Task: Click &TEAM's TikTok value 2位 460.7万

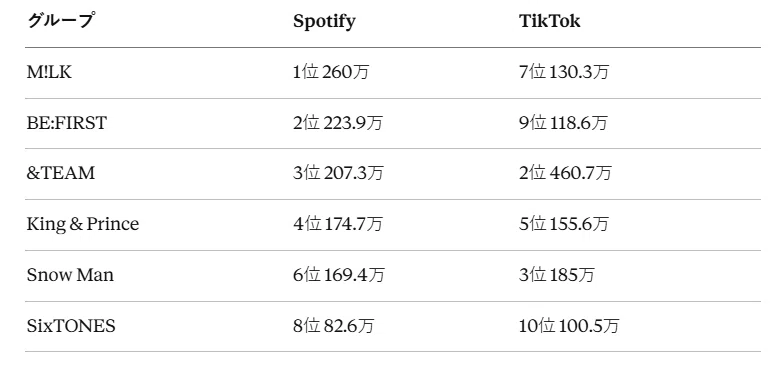Action: (x=565, y=174)
